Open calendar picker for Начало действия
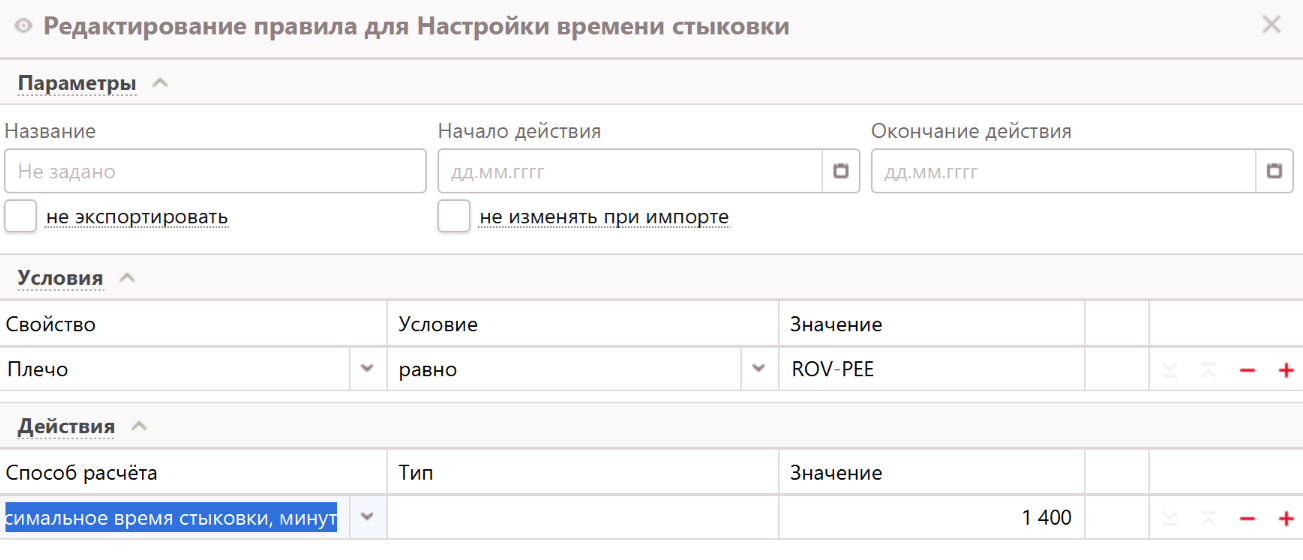 click(841, 171)
